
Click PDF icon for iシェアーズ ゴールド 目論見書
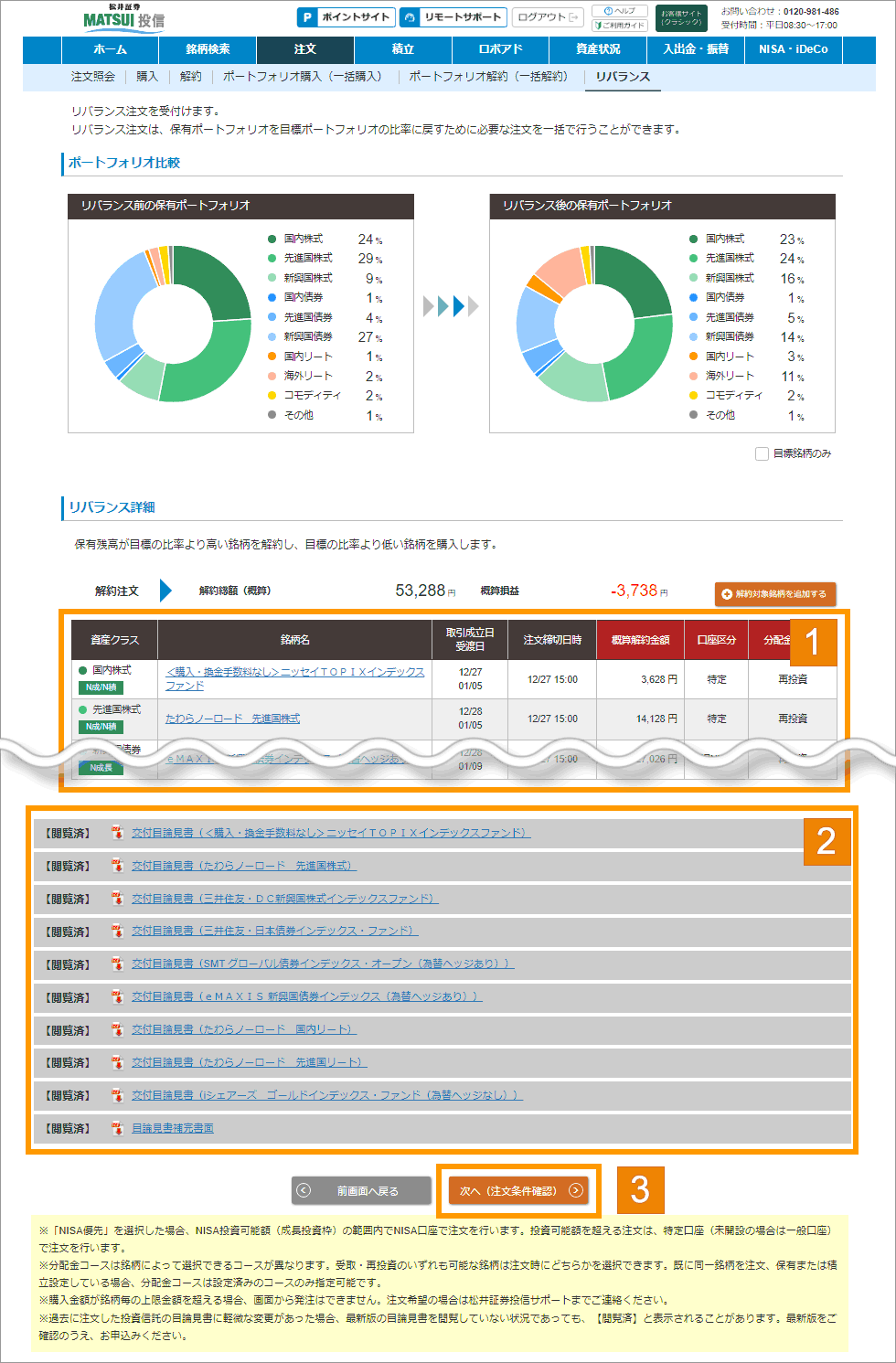point(117,1095)
